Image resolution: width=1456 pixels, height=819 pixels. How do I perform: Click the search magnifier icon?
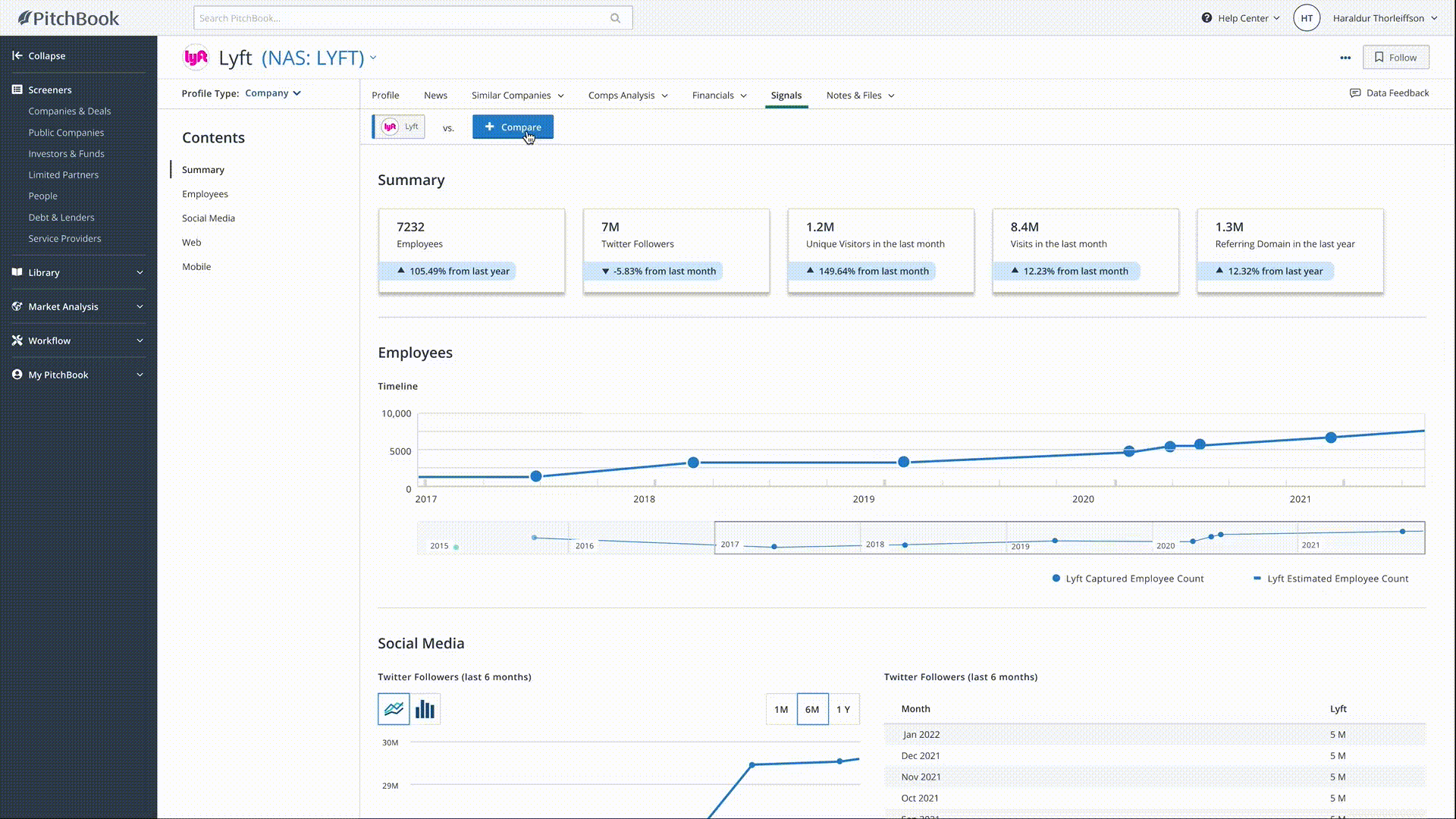point(615,18)
